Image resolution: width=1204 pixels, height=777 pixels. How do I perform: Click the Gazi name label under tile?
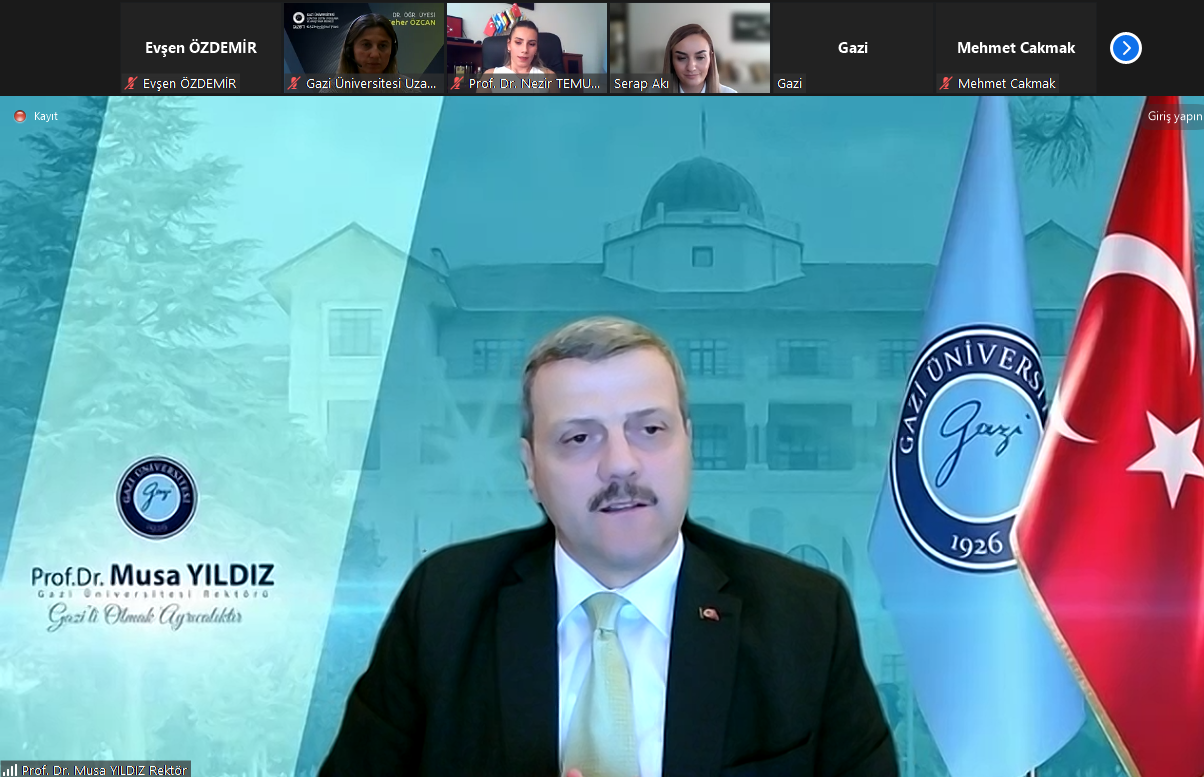coord(790,84)
